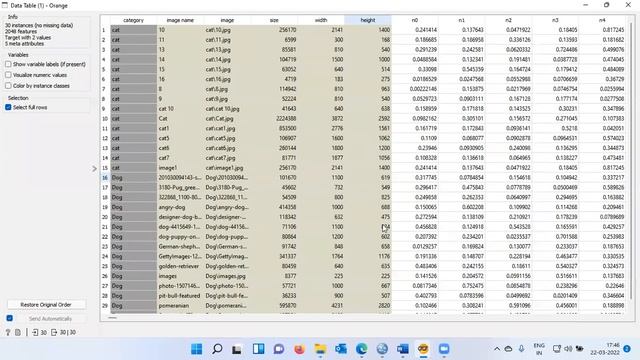Enable Visualize numeric values checkbox
640x360 pixels.
pyautogui.click(x=8, y=75)
